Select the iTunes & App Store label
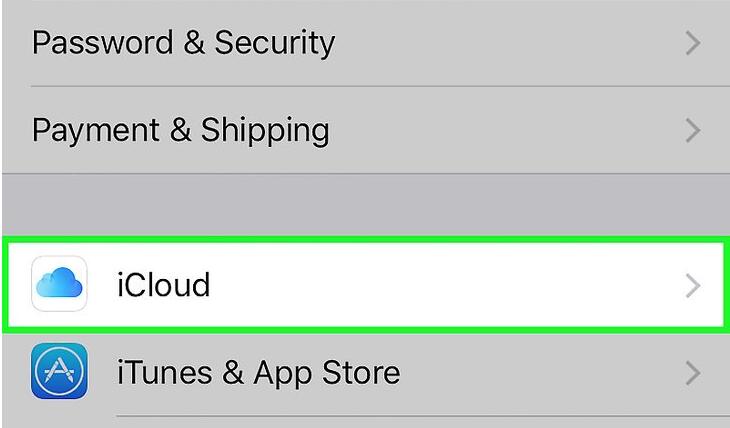 point(258,373)
